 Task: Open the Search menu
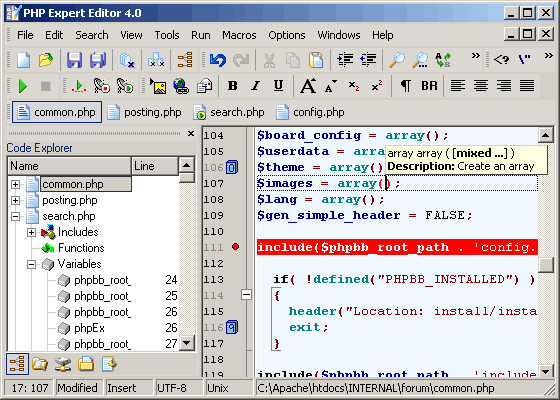click(92, 35)
